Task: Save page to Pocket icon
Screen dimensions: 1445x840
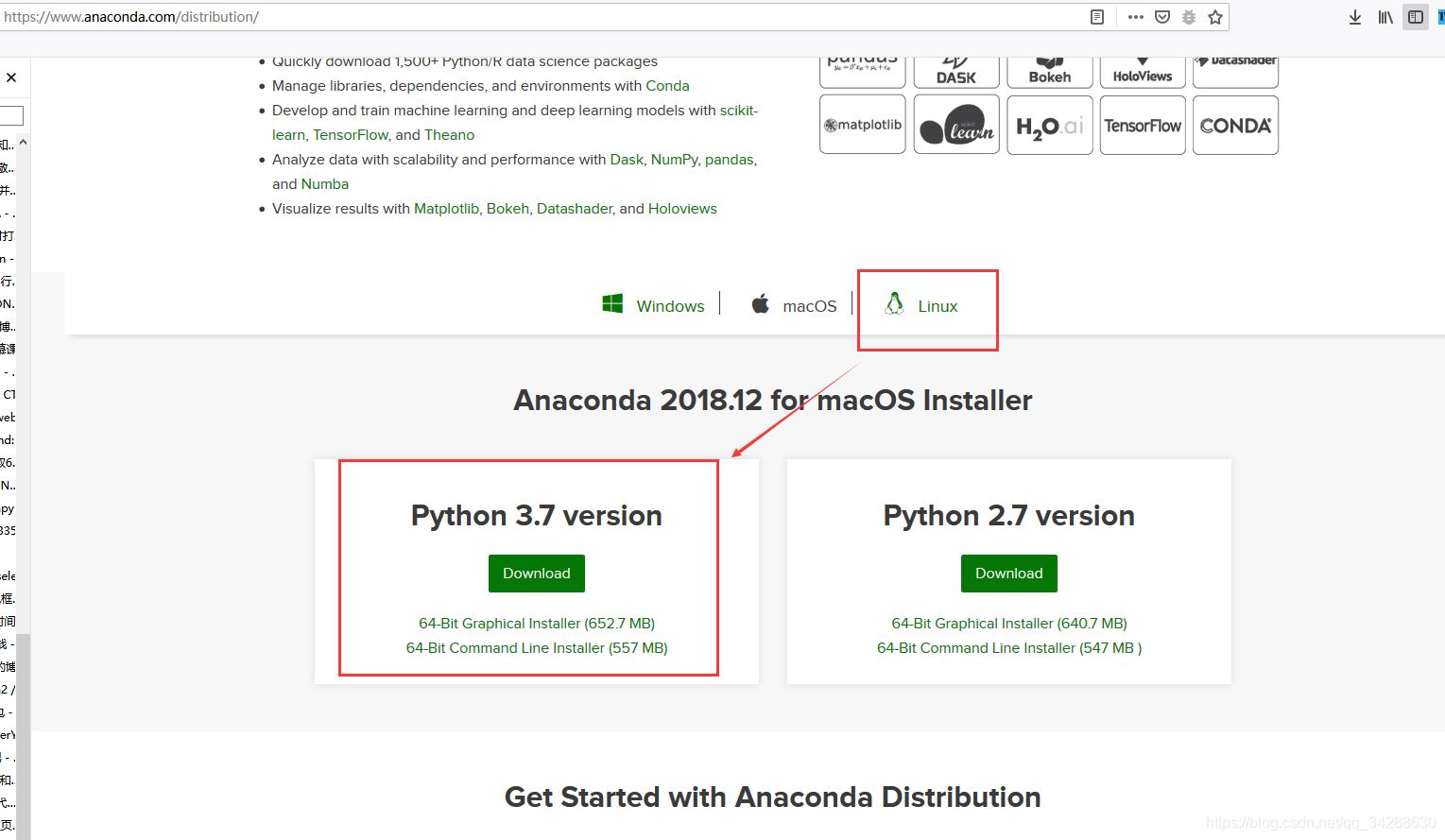Action: 1162,17
